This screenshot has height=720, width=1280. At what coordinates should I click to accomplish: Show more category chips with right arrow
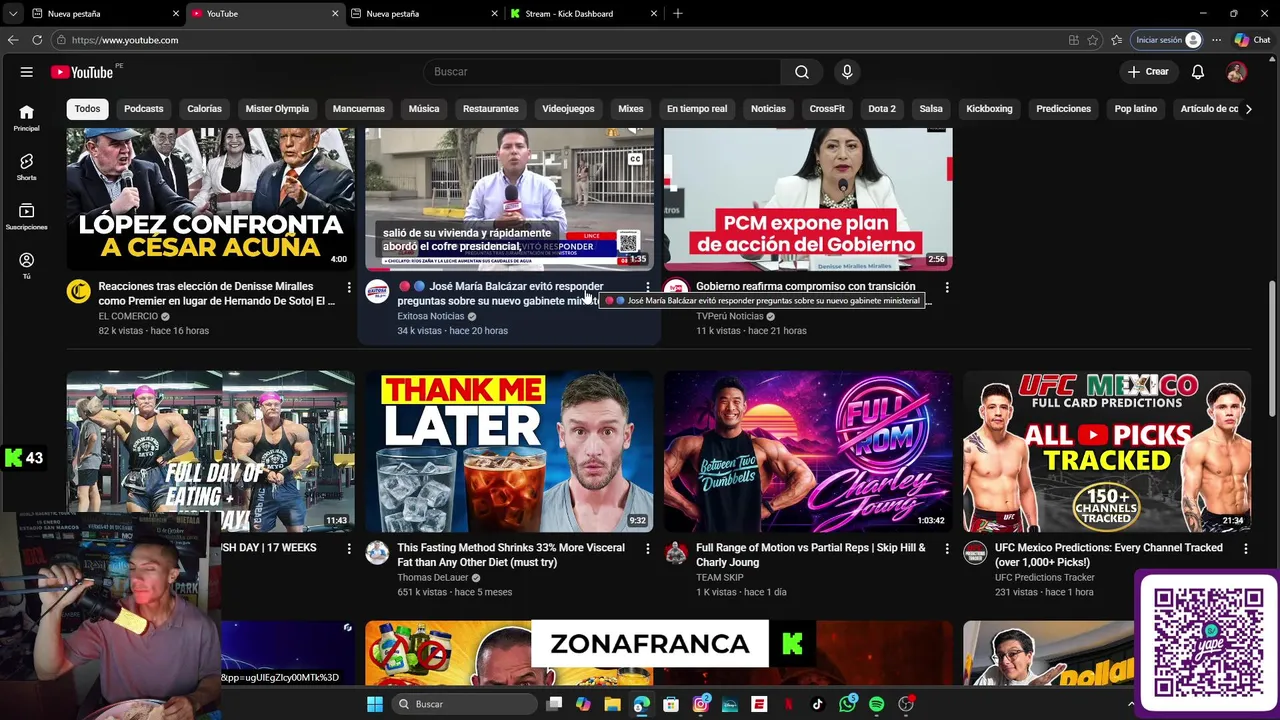(x=1248, y=109)
